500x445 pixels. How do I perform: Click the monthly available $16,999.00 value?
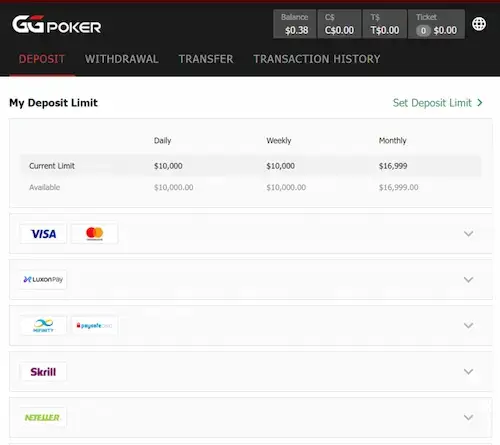pos(398,187)
